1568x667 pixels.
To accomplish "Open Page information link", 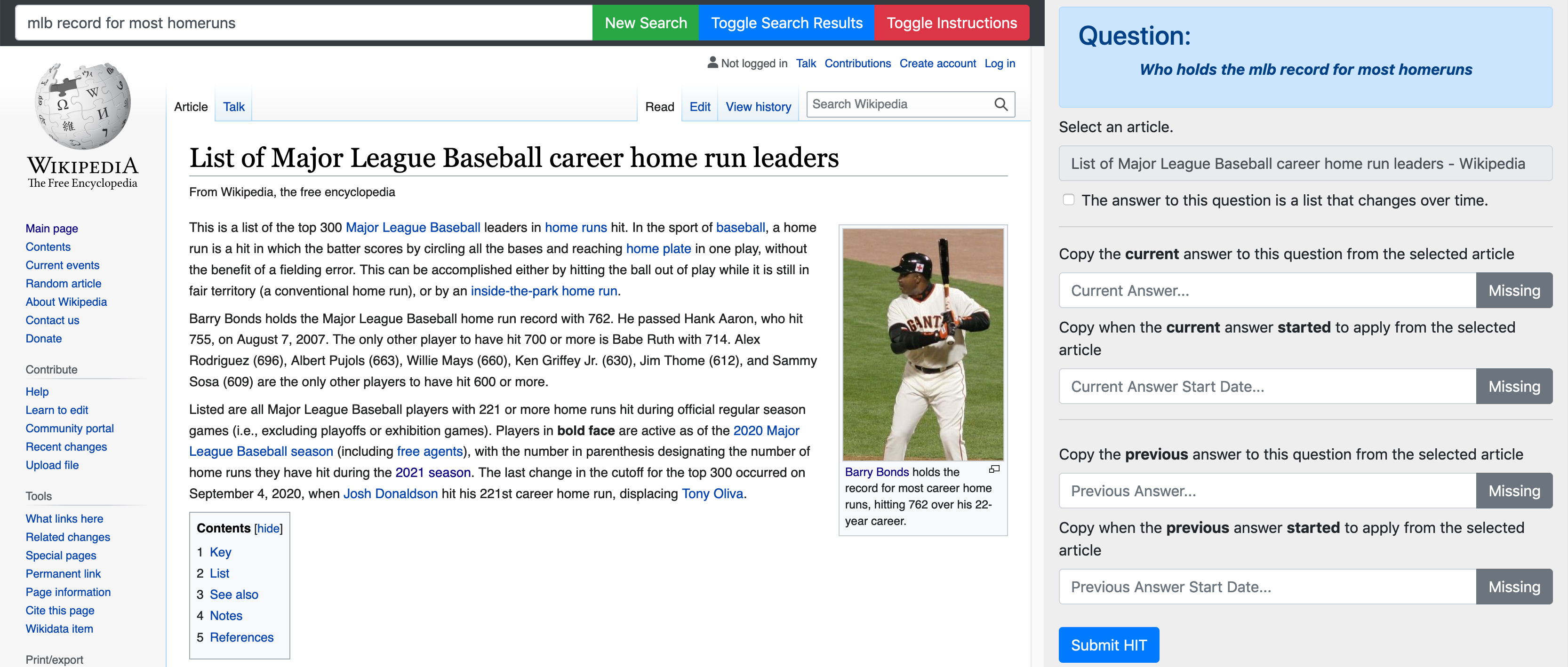I will (x=68, y=592).
